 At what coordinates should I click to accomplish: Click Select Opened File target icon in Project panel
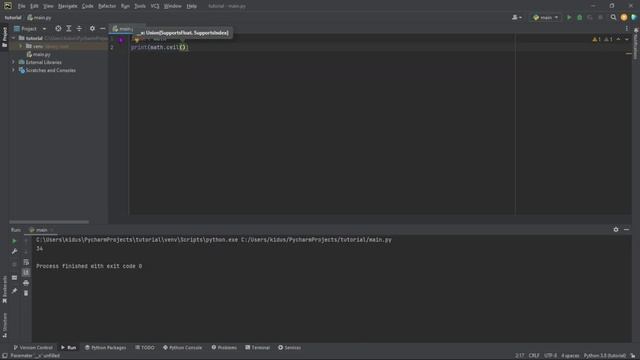point(58,29)
